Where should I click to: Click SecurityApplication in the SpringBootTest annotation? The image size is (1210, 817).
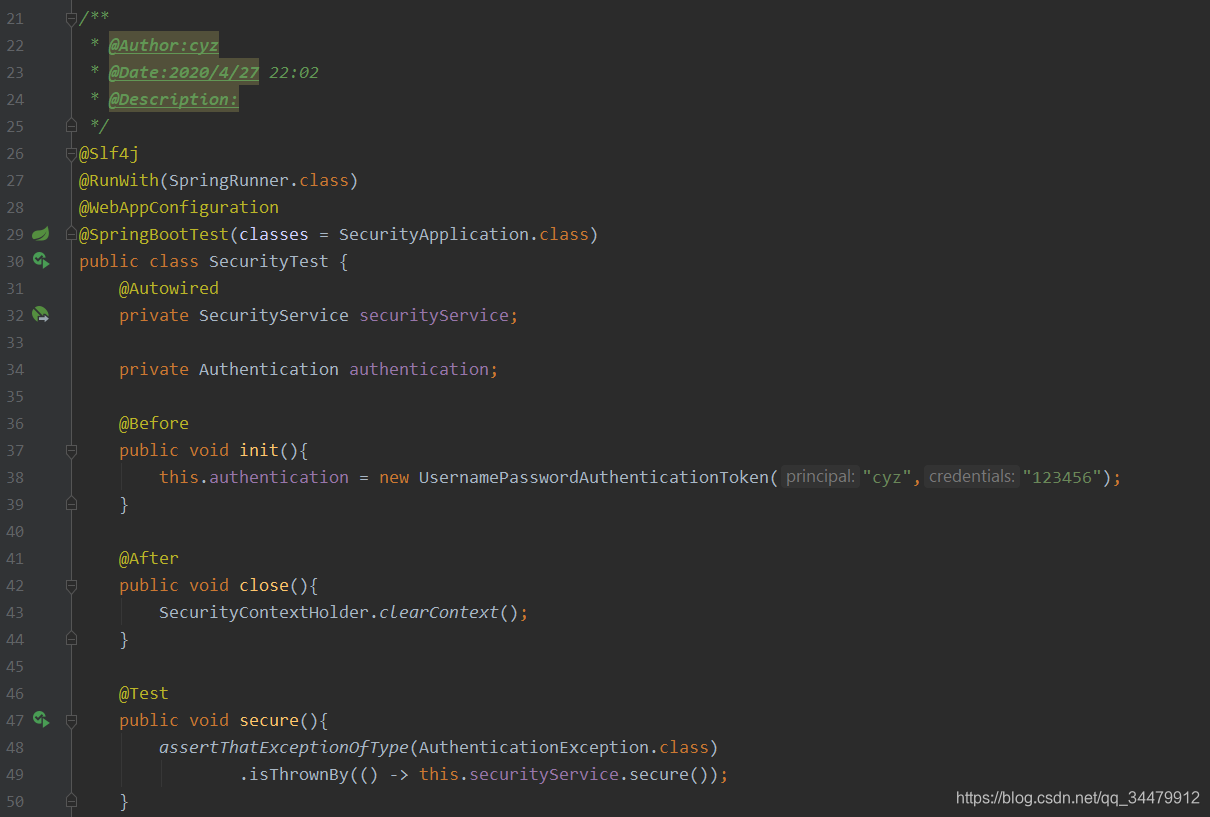pyautogui.click(x=434, y=234)
